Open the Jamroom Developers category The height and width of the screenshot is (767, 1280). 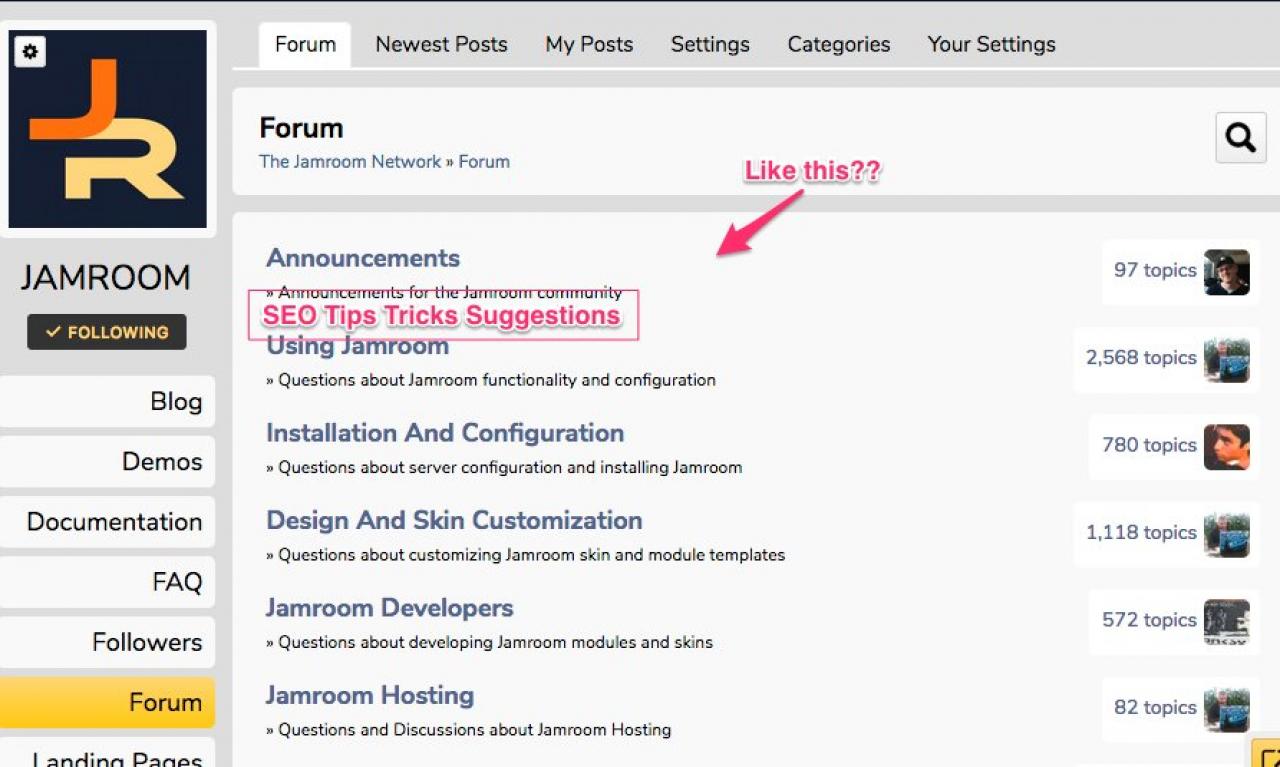(389, 608)
